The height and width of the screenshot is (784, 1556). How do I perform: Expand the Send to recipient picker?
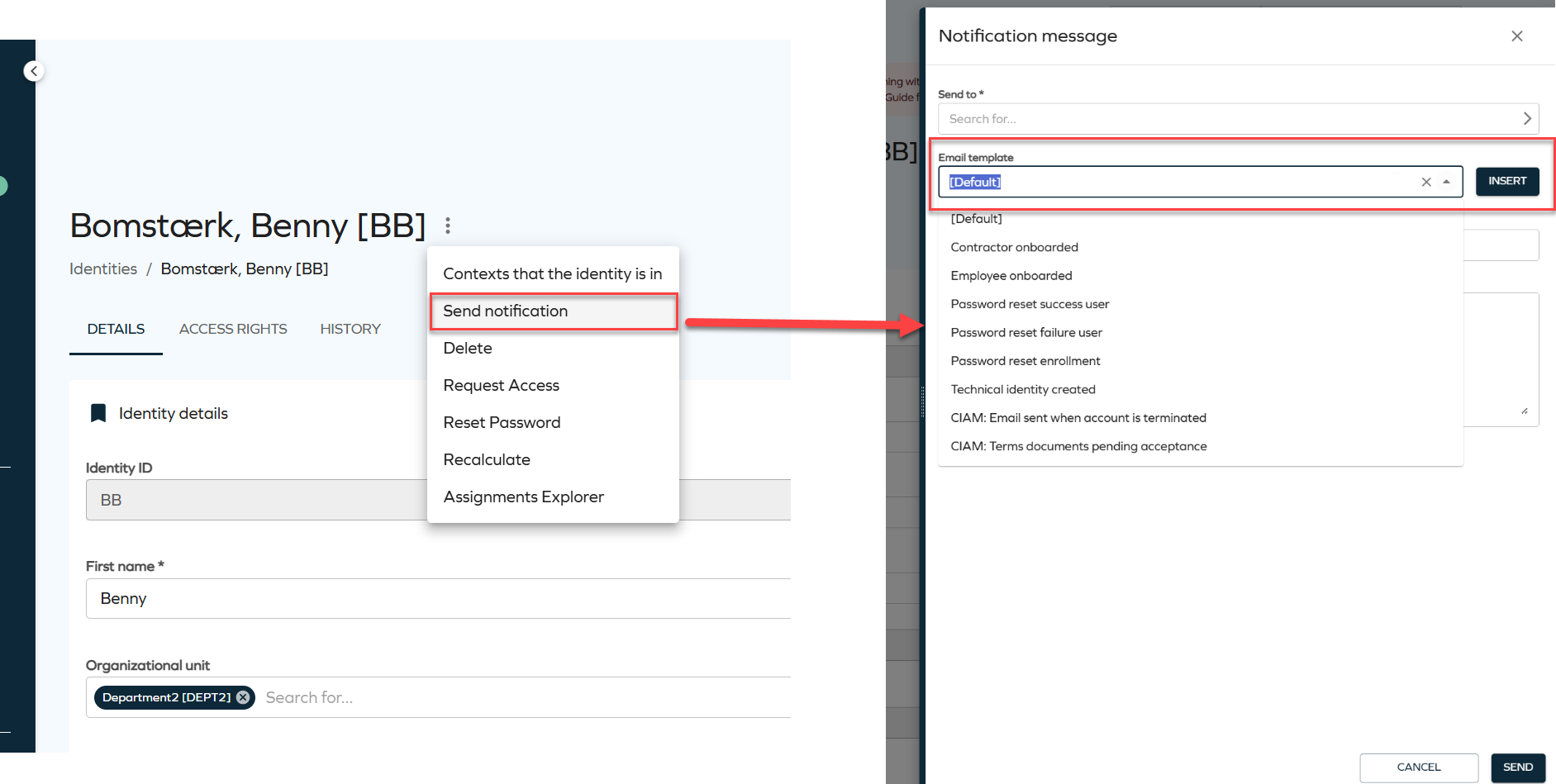click(1527, 118)
